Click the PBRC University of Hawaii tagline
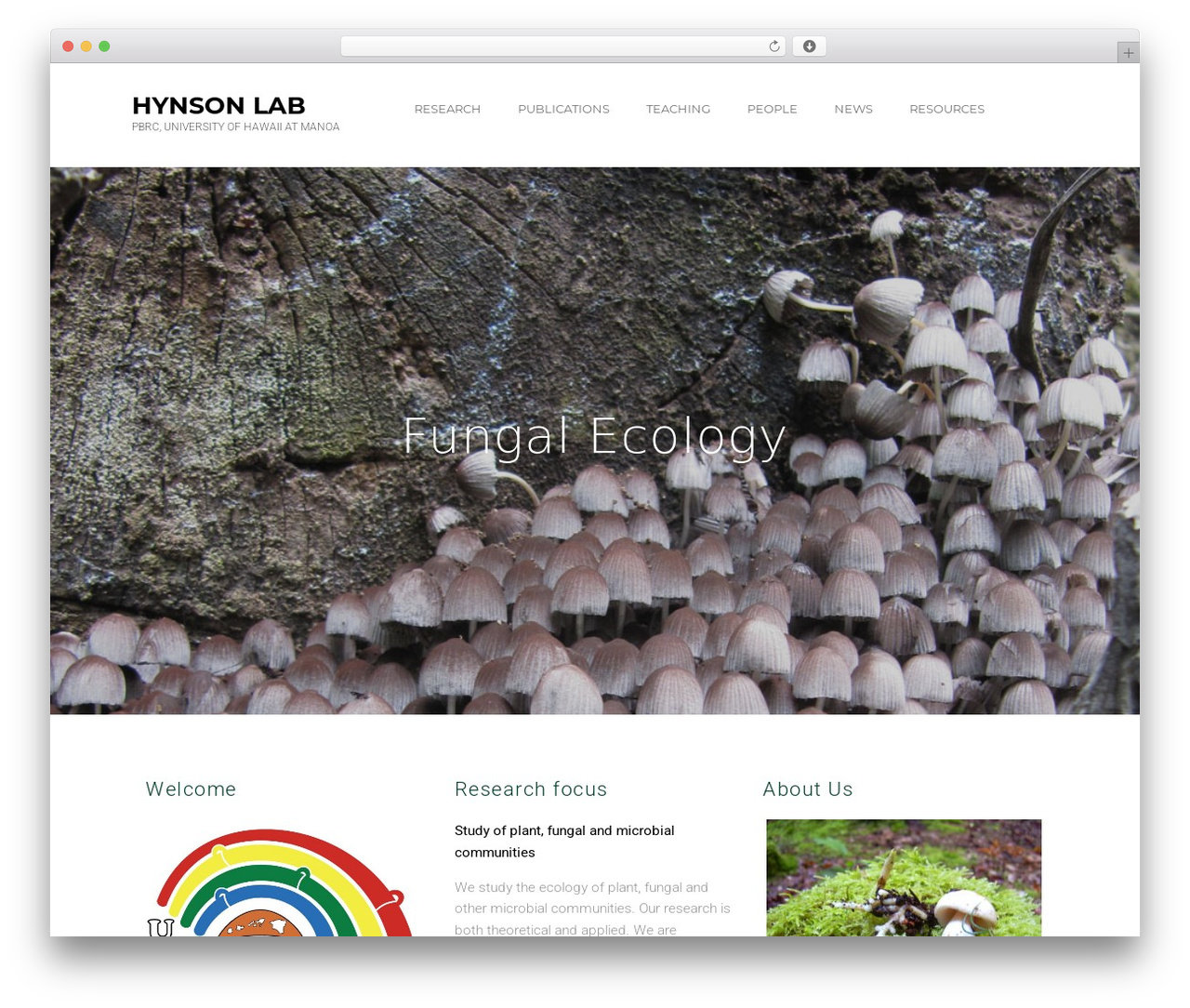Screen dimensions: 1190x1008 (235, 126)
